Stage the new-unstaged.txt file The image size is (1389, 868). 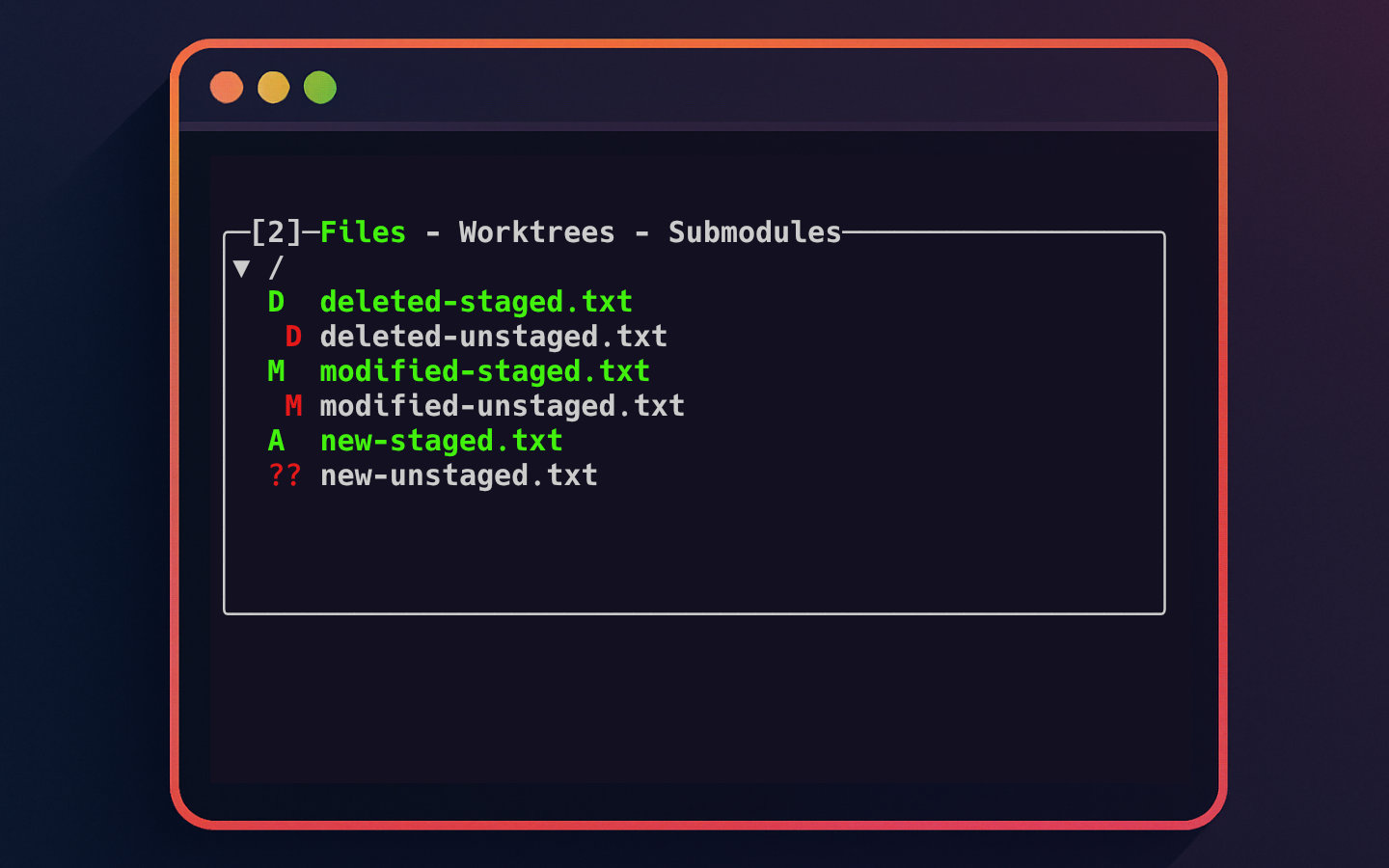point(458,475)
